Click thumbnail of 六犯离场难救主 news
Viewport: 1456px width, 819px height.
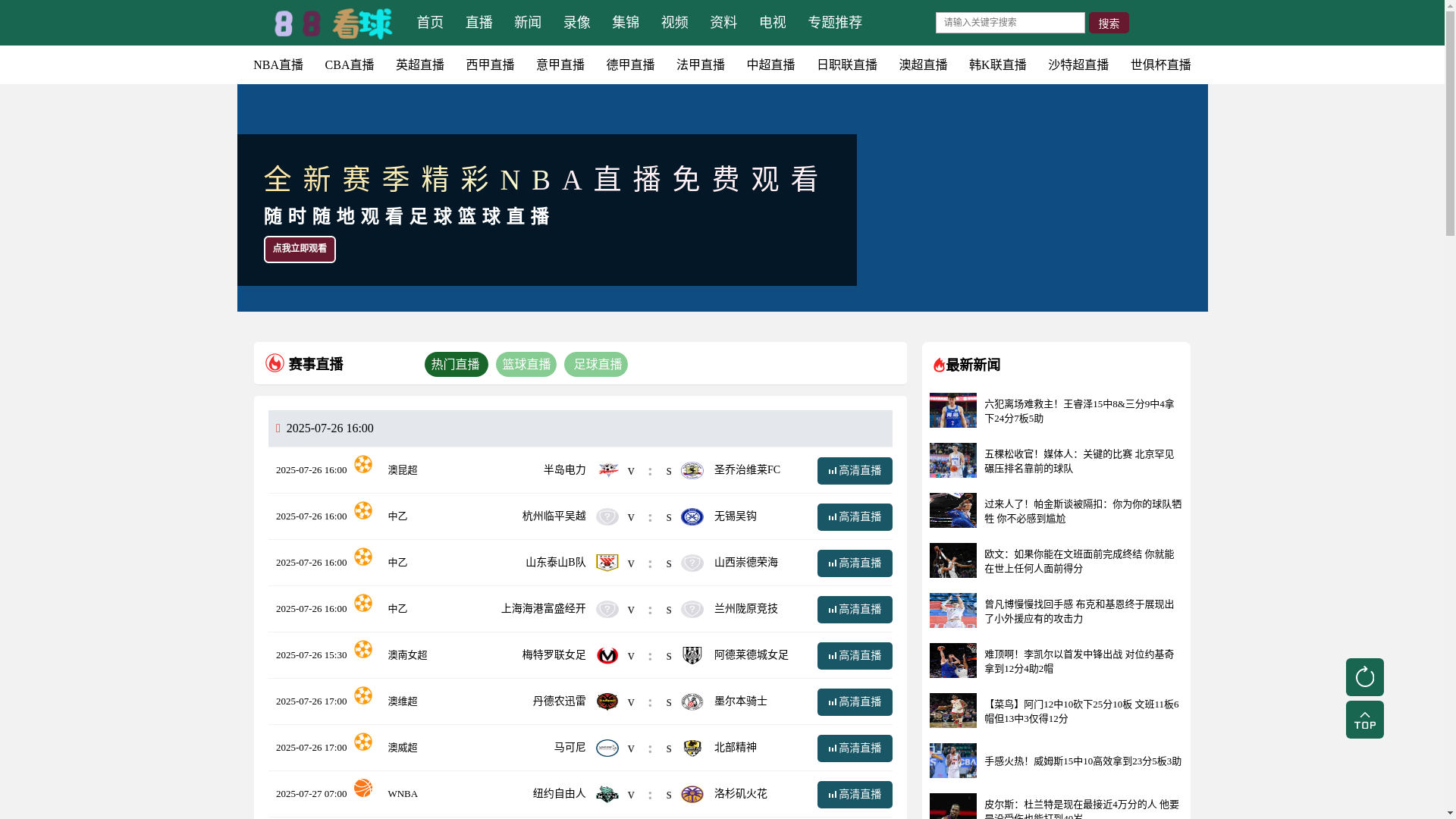click(x=953, y=410)
